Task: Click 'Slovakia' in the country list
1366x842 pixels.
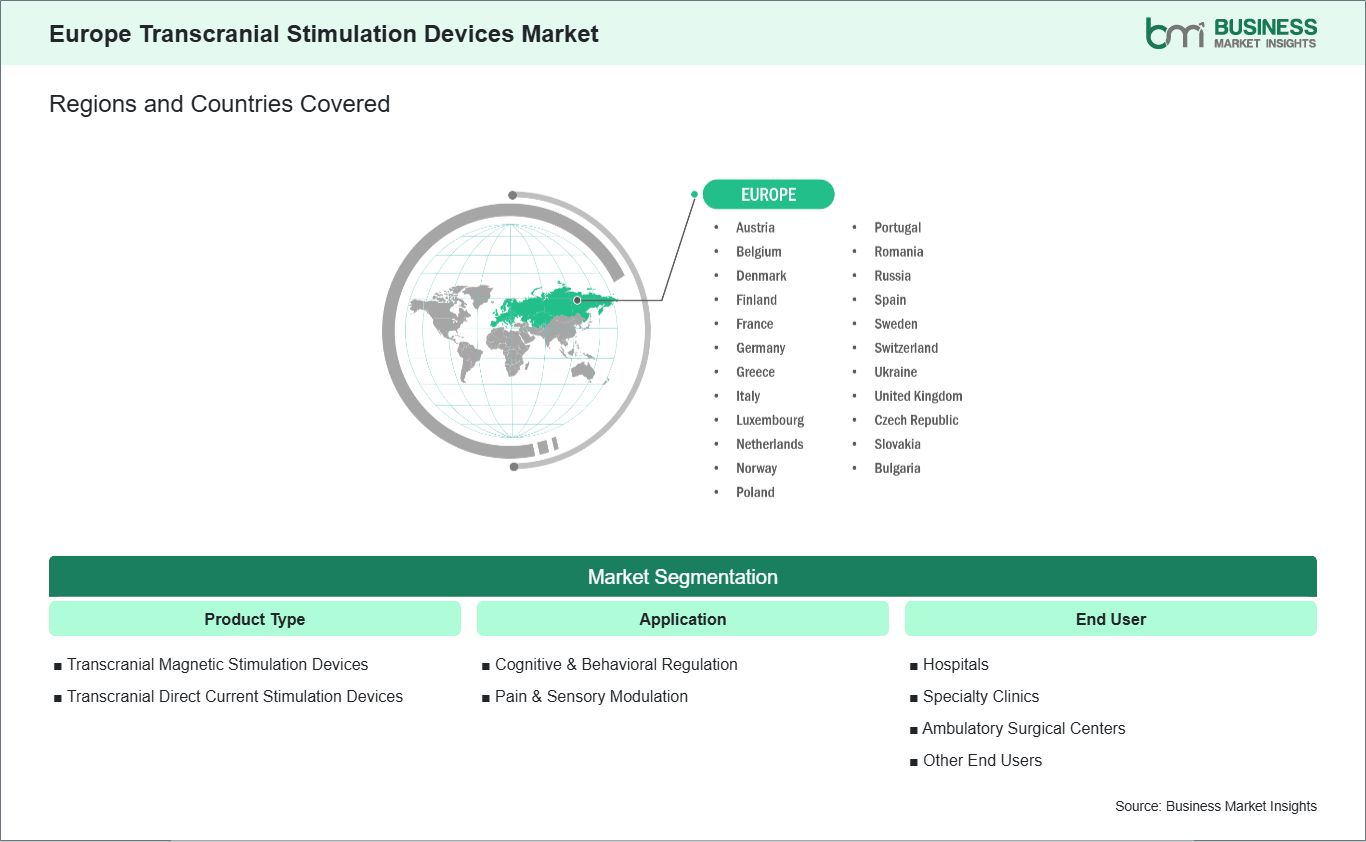Action: point(898,444)
